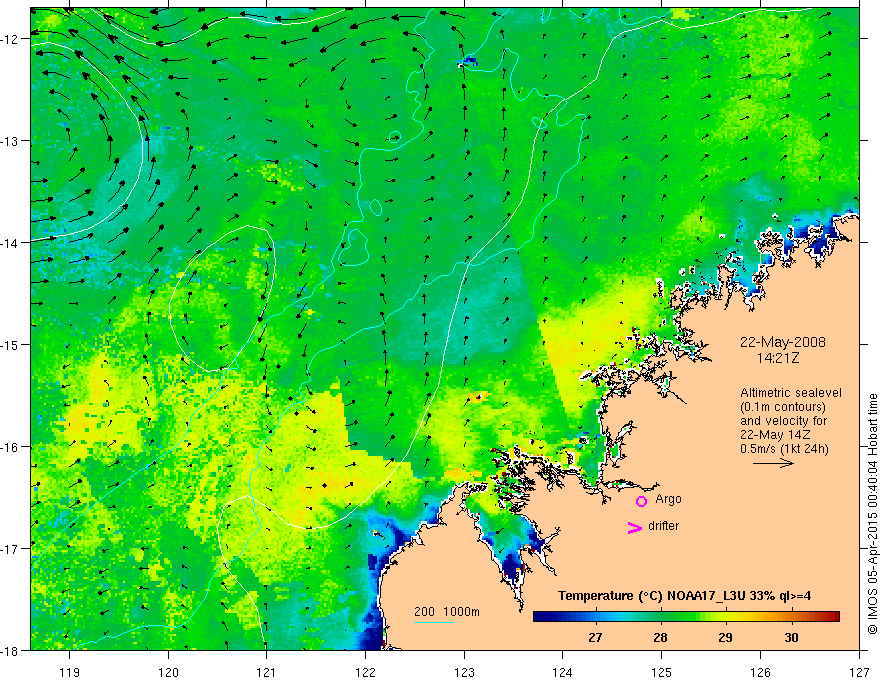Click longitude label '124' on bottom axis

coord(563,672)
